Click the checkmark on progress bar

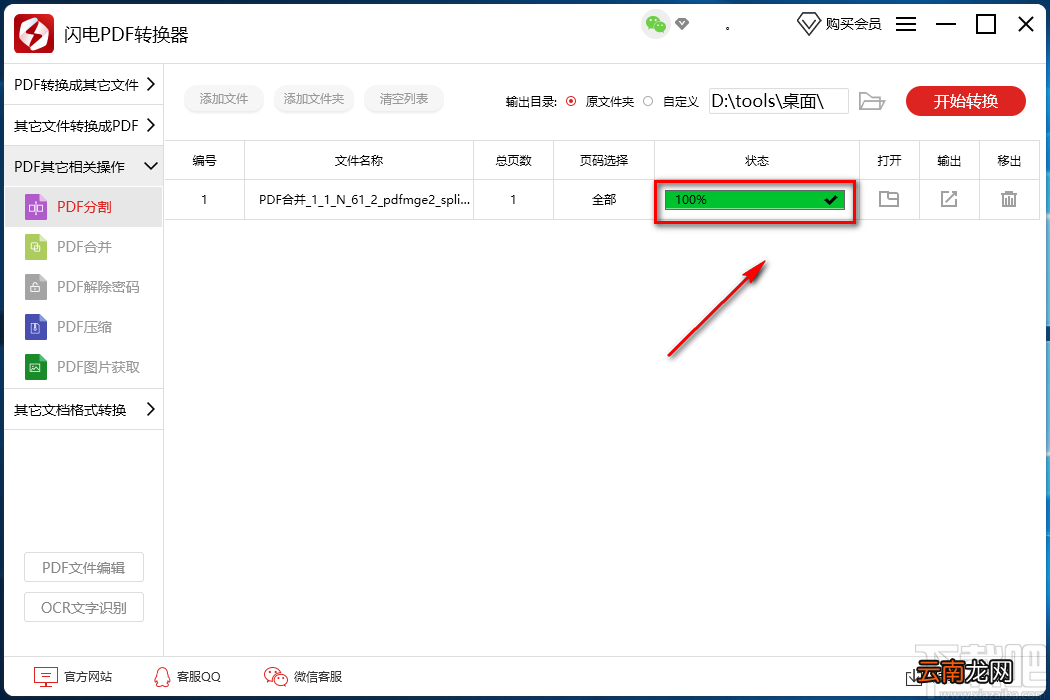(831, 200)
